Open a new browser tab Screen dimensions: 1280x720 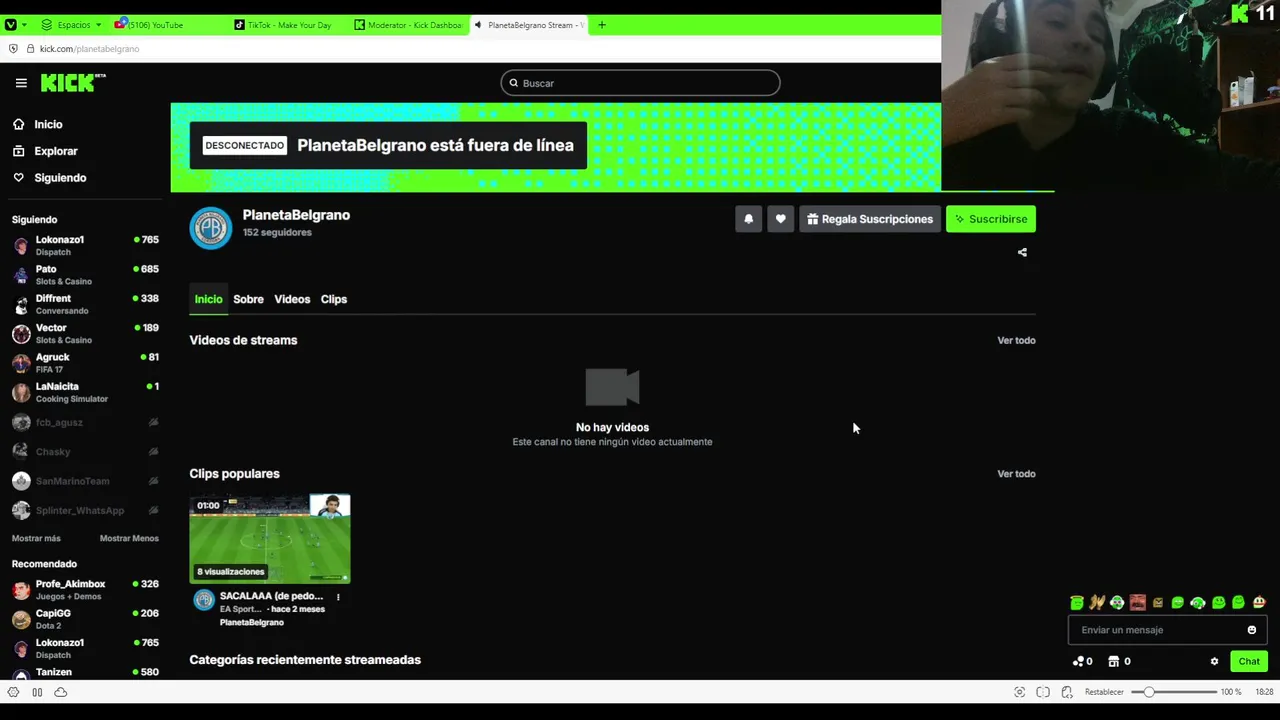[601, 25]
